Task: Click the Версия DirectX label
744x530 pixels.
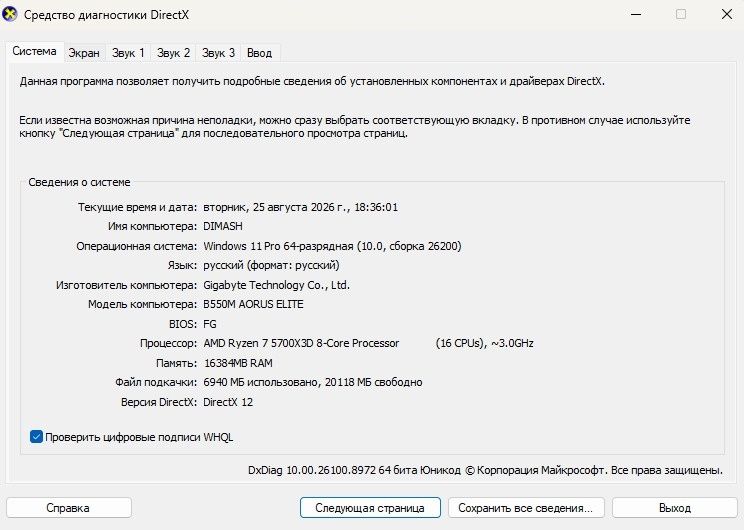Action: click(158, 402)
